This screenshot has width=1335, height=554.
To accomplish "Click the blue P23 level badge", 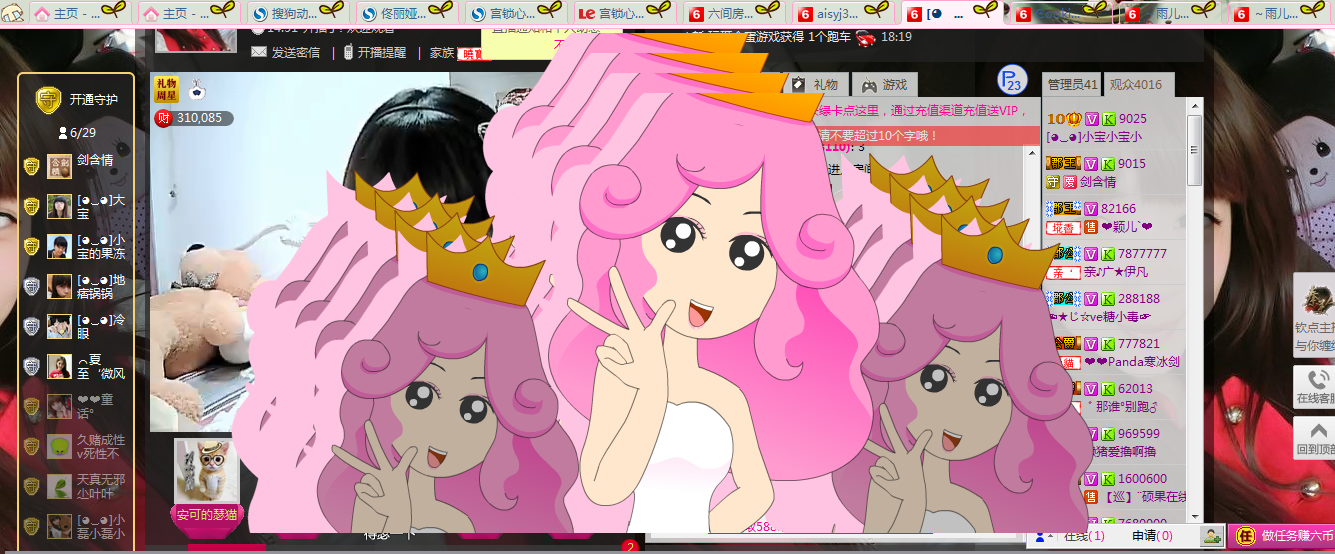I will [x=1012, y=80].
